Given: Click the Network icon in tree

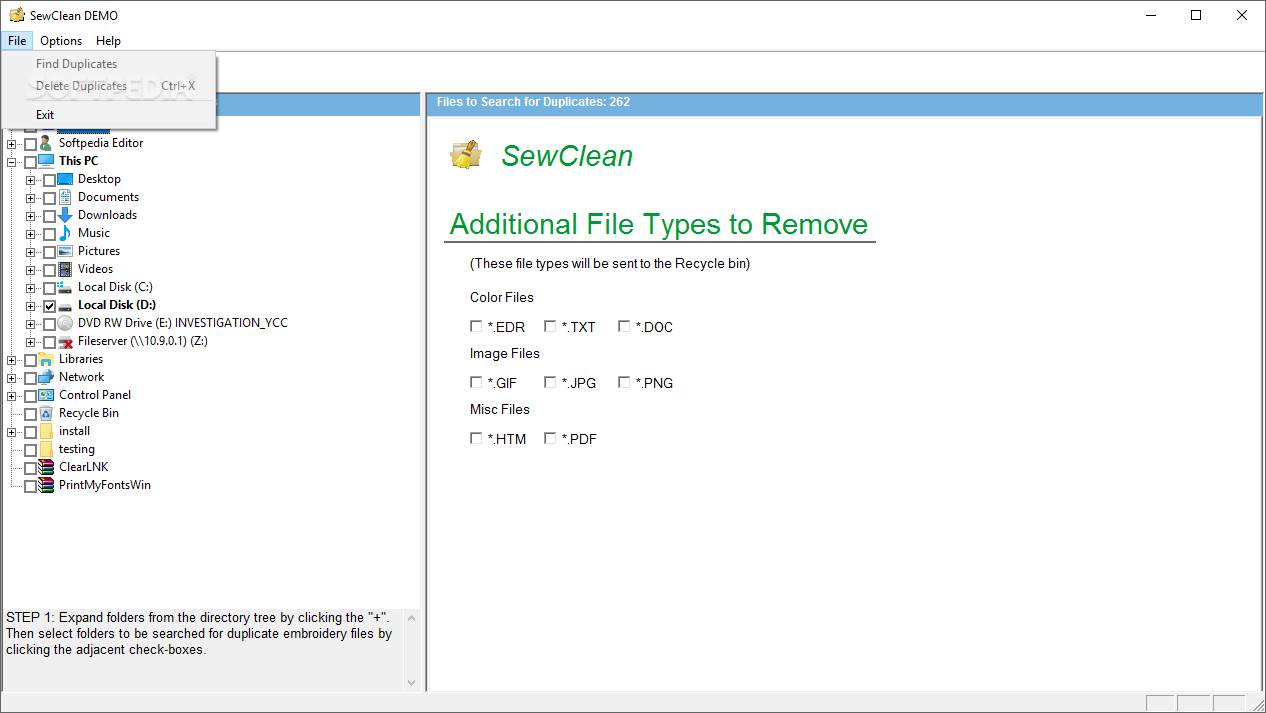Looking at the screenshot, I should 46,377.
